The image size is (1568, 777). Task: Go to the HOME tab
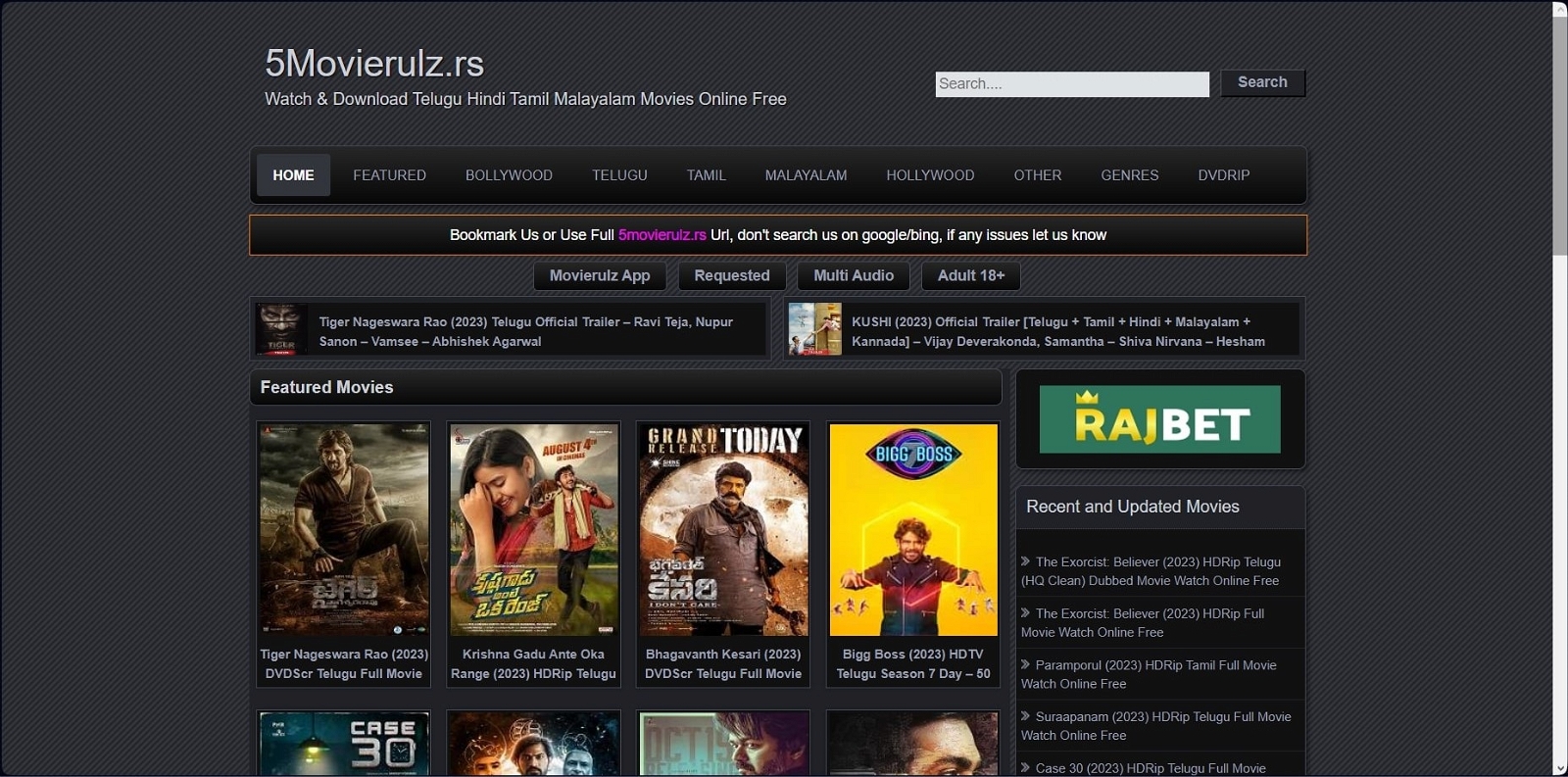pyautogui.click(x=293, y=175)
